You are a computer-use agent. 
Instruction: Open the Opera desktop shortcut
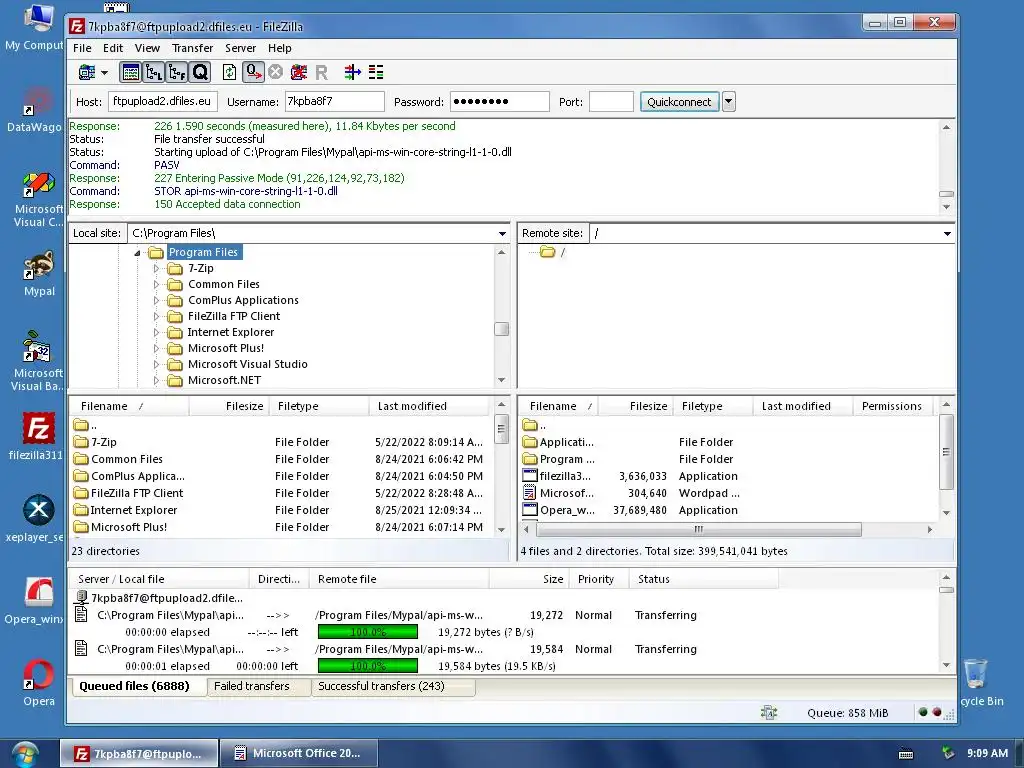[39, 683]
